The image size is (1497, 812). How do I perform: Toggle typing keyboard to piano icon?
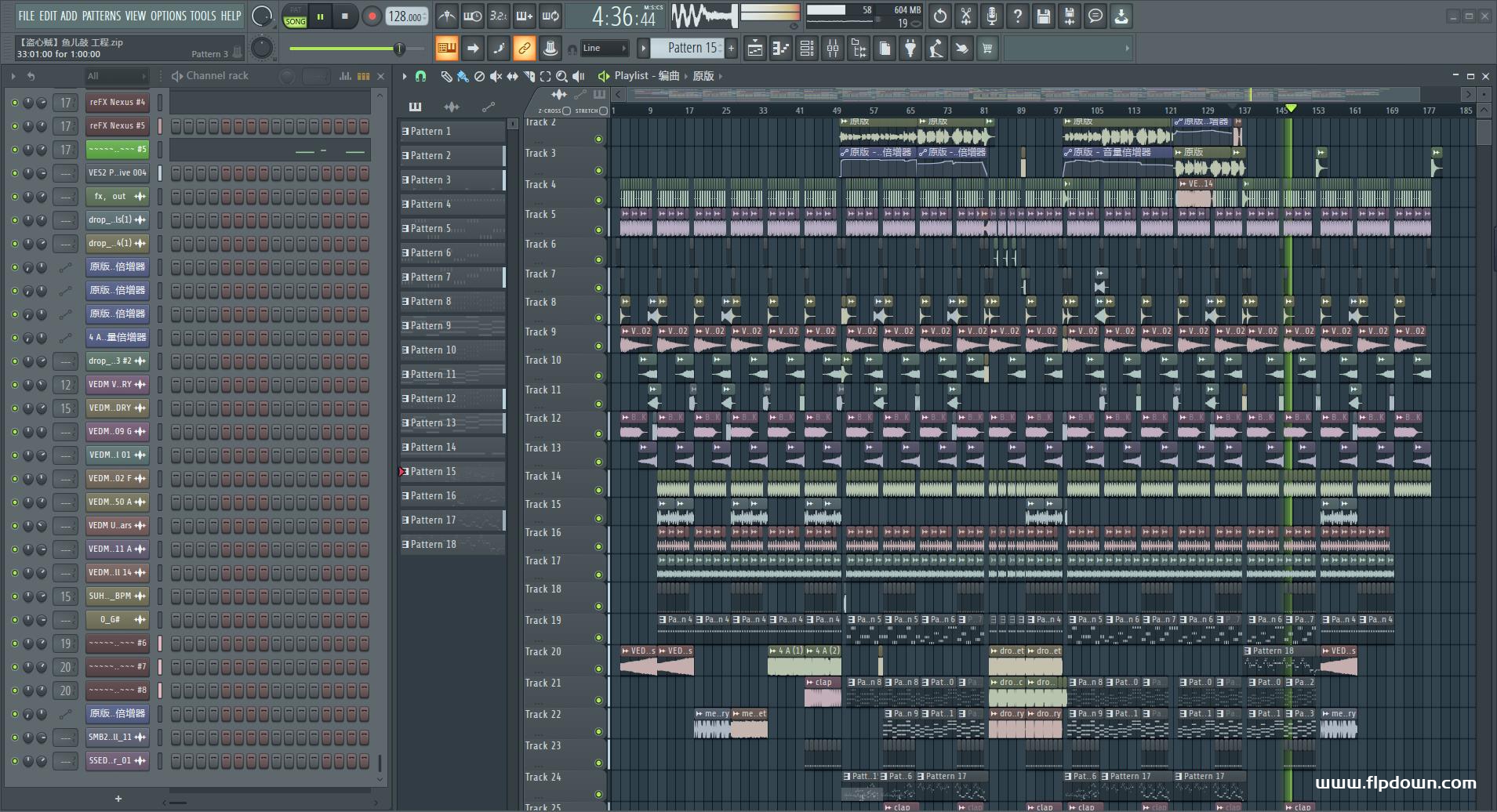446,49
